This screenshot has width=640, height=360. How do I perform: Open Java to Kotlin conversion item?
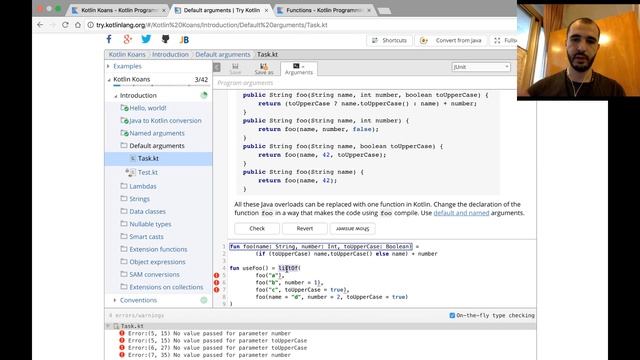(165, 121)
